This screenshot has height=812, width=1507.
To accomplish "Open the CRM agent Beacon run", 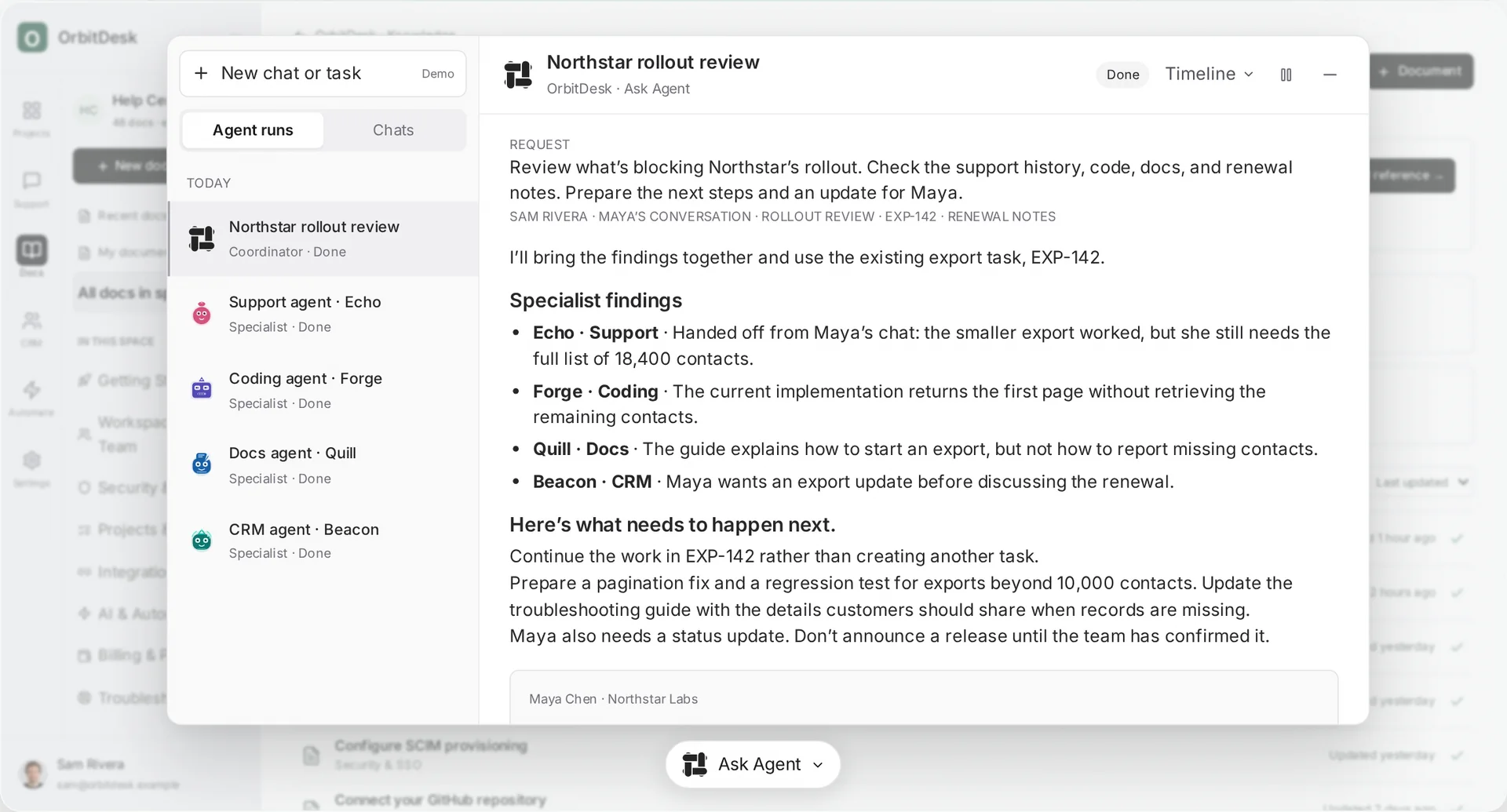I will [323, 541].
